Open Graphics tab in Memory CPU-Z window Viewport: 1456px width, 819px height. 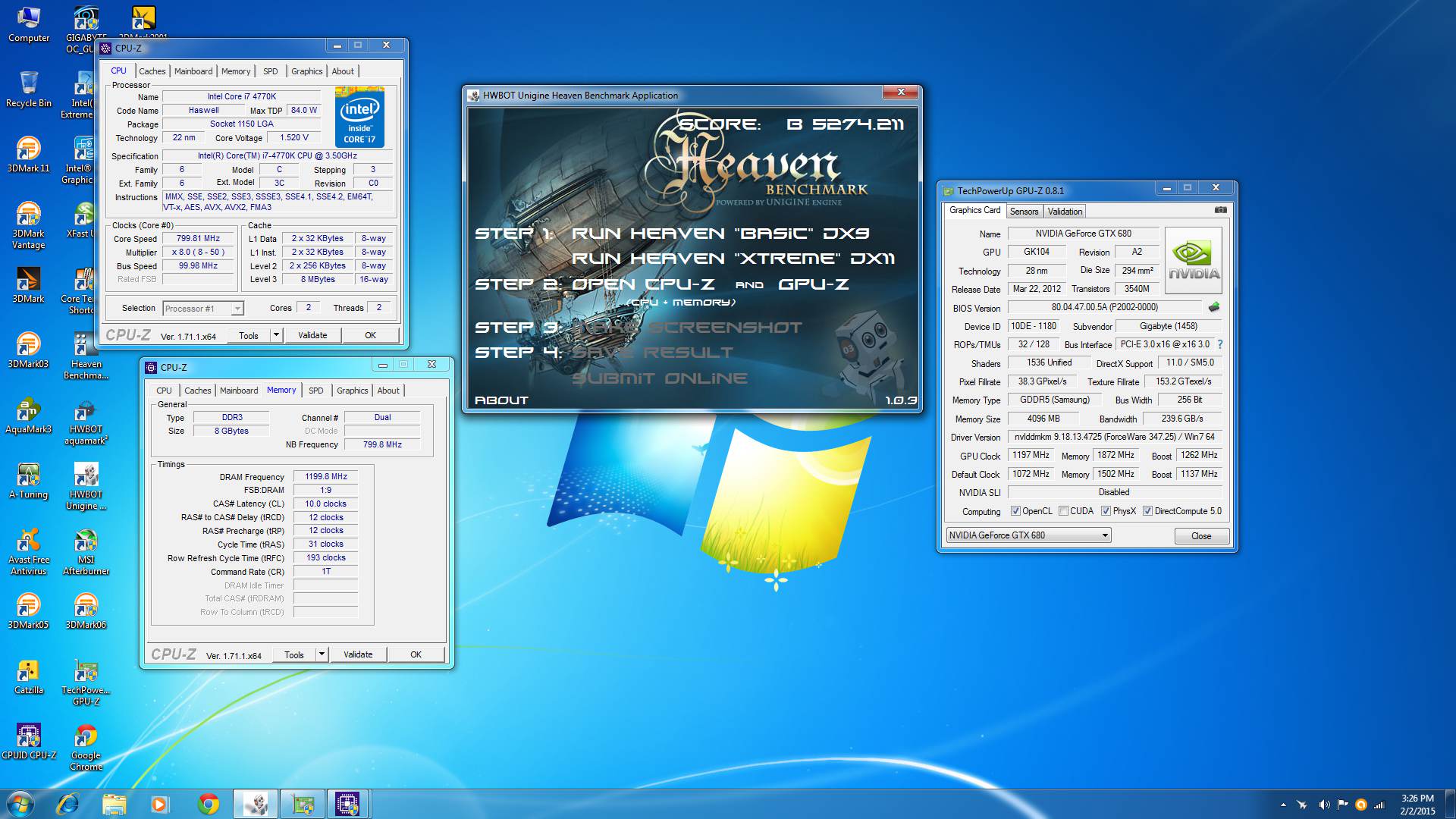[x=352, y=391]
